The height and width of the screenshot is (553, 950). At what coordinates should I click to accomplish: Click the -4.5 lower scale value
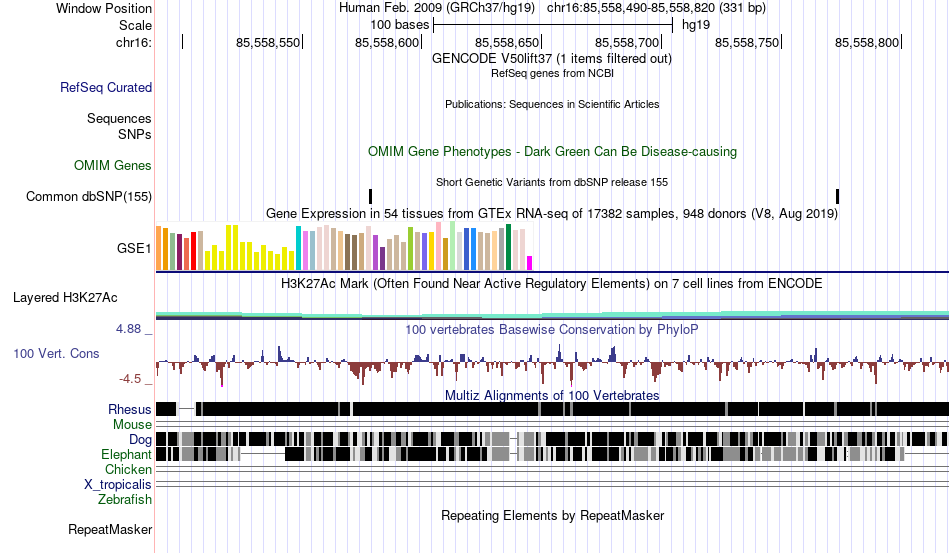click(x=130, y=379)
